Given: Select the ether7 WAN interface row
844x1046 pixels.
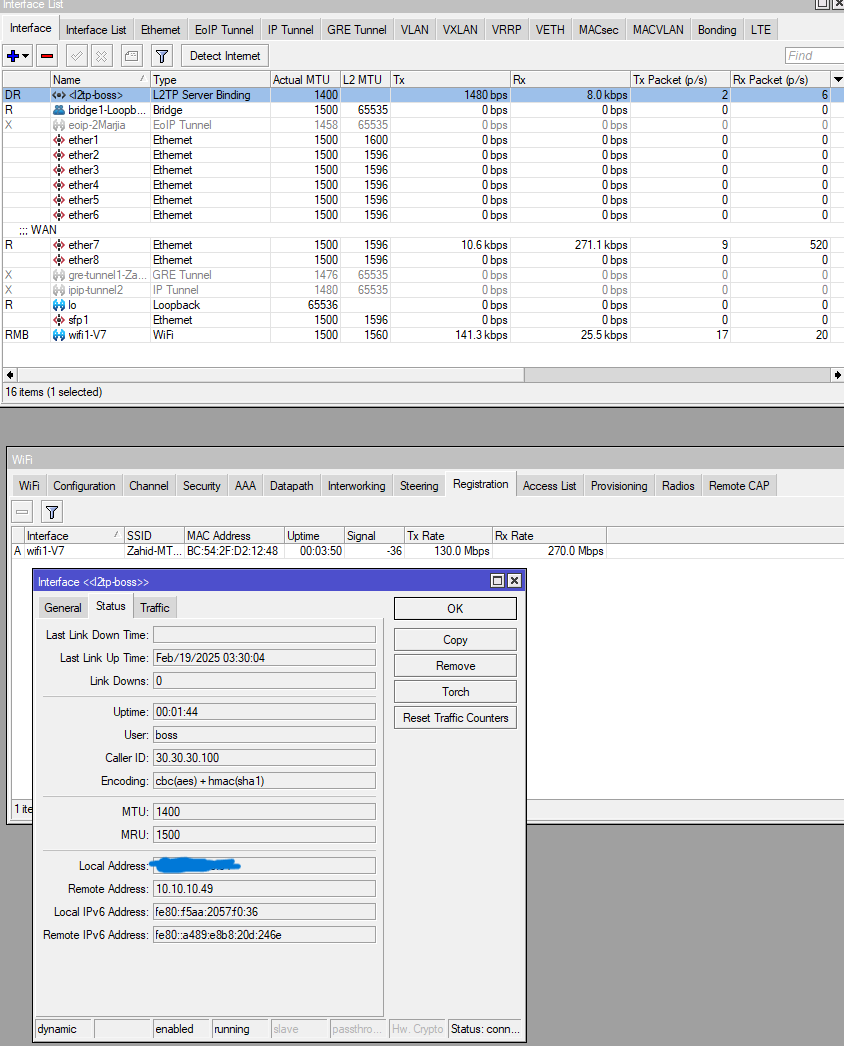Looking at the screenshot, I should click(x=84, y=245).
